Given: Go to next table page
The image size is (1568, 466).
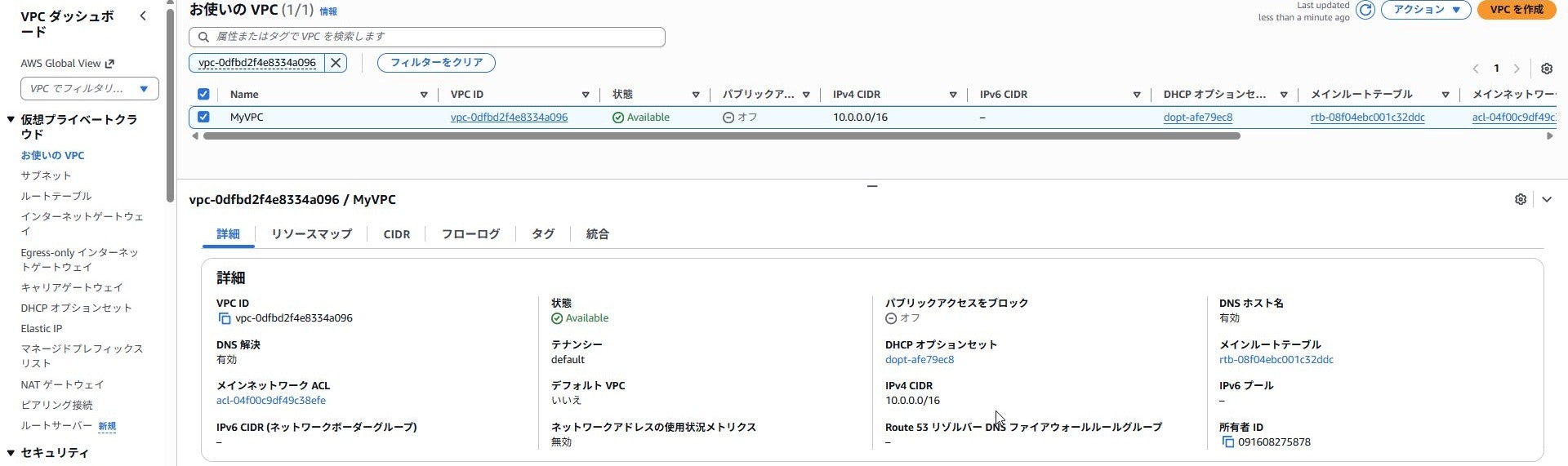Looking at the screenshot, I should click(x=1517, y=69).
